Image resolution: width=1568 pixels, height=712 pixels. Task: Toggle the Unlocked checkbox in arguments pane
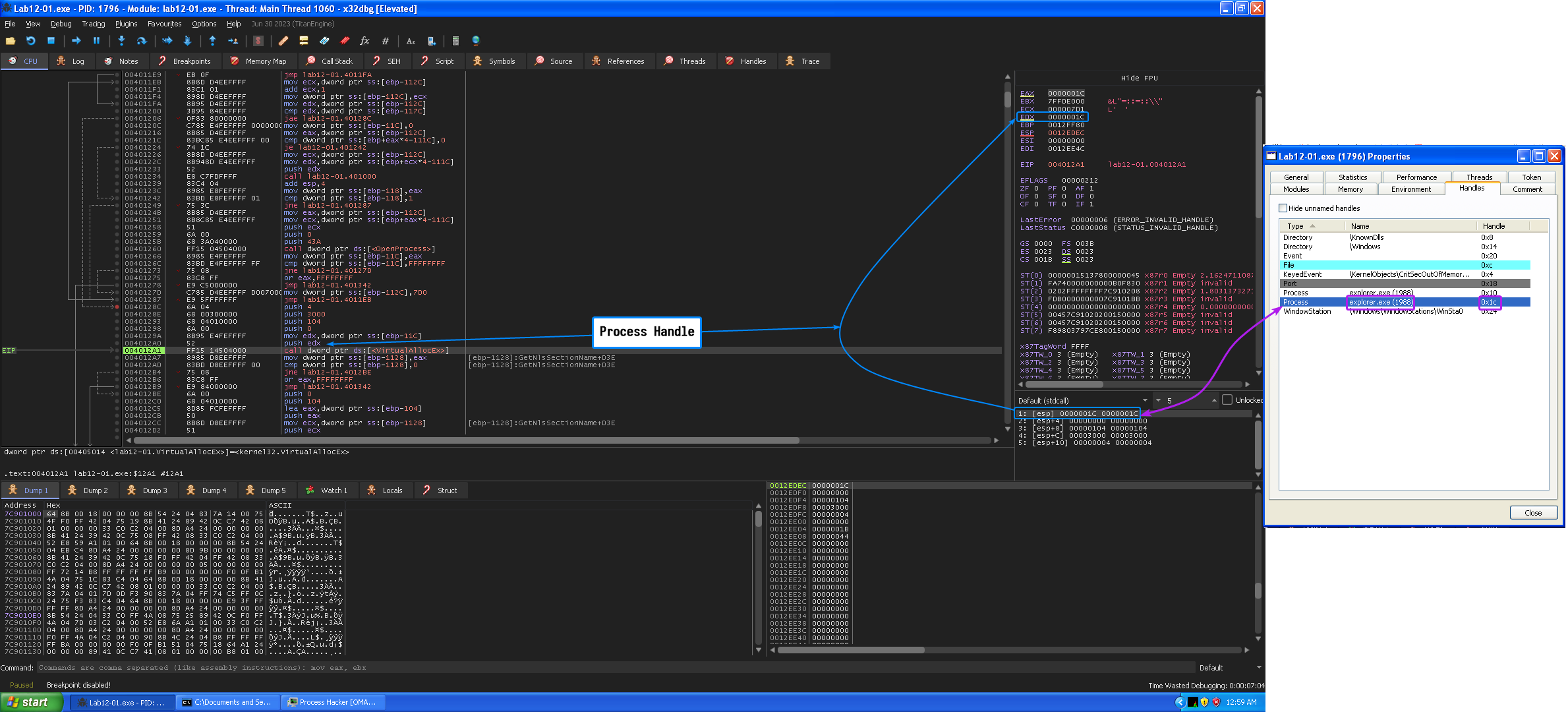(x=1227, y=400)
